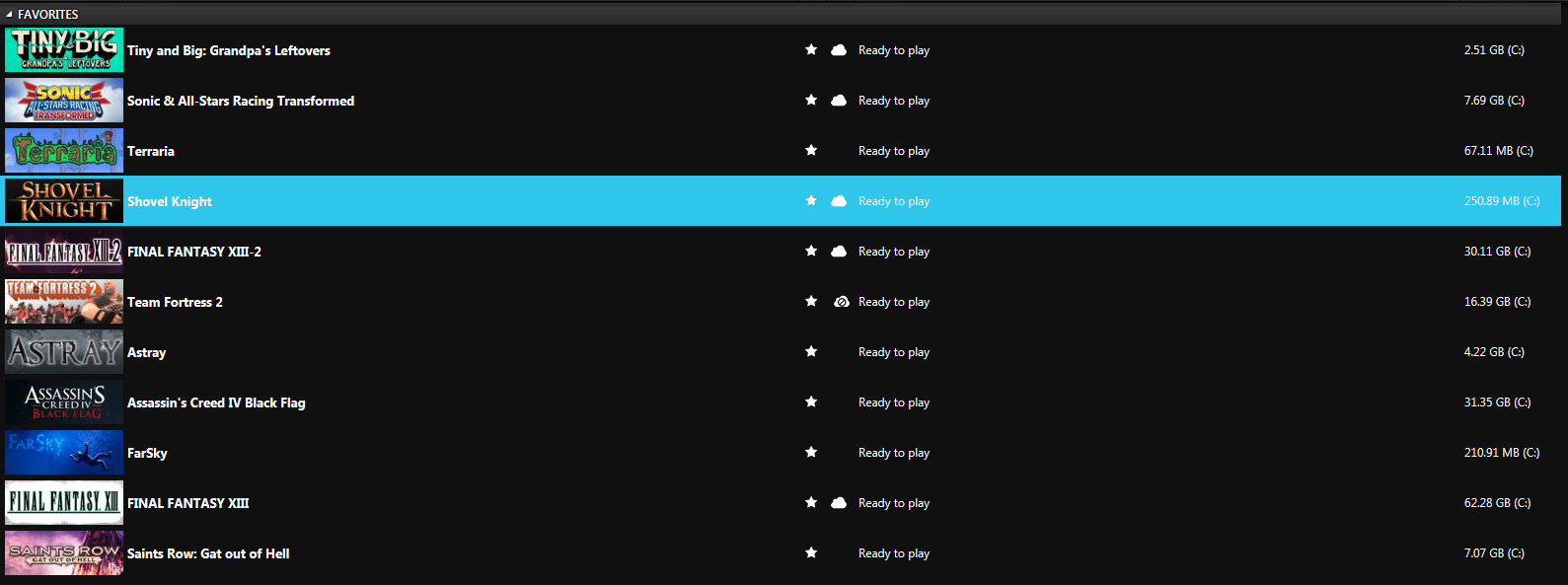
Task: Click the 7.69 GB (C:) size
Action: [1494, 101]
